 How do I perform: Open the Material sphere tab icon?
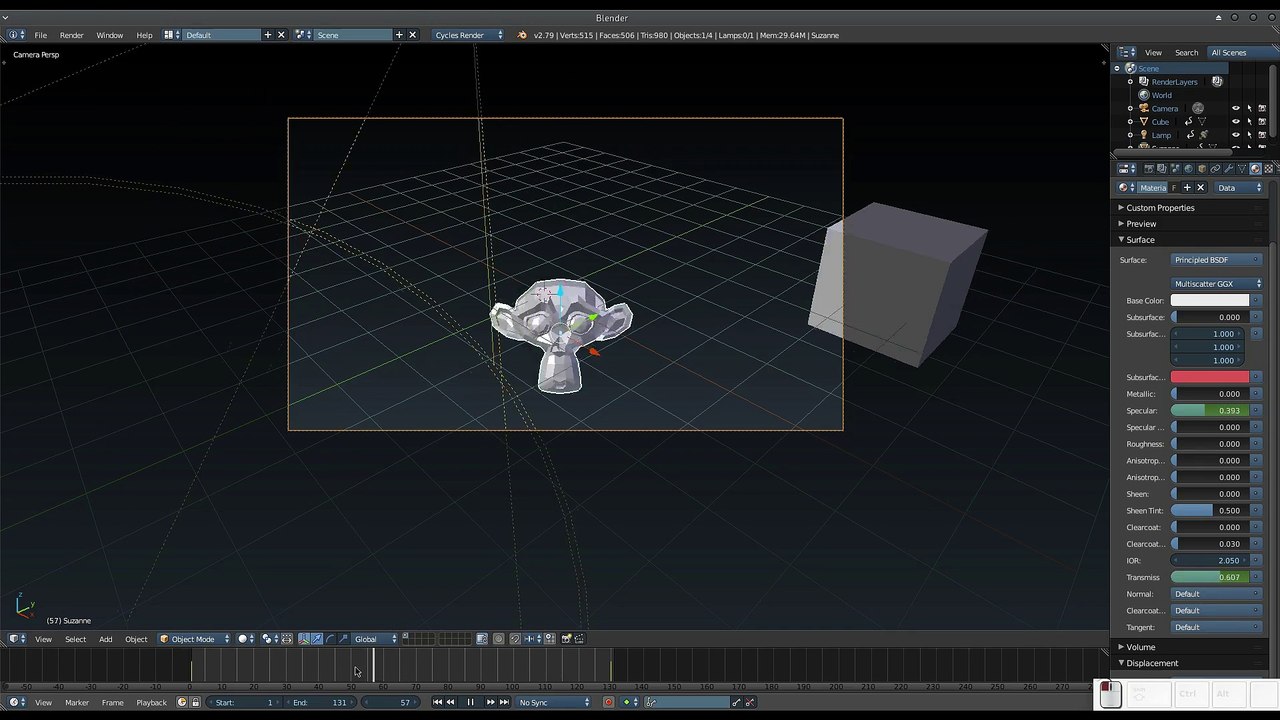(x=1255, y=168)
